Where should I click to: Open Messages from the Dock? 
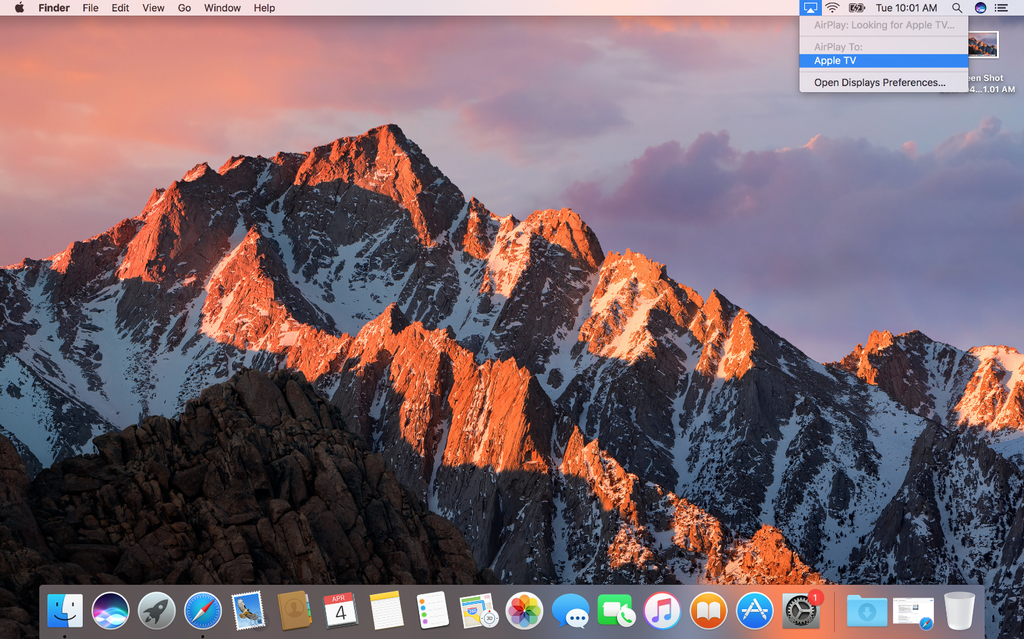click(571, 611)
